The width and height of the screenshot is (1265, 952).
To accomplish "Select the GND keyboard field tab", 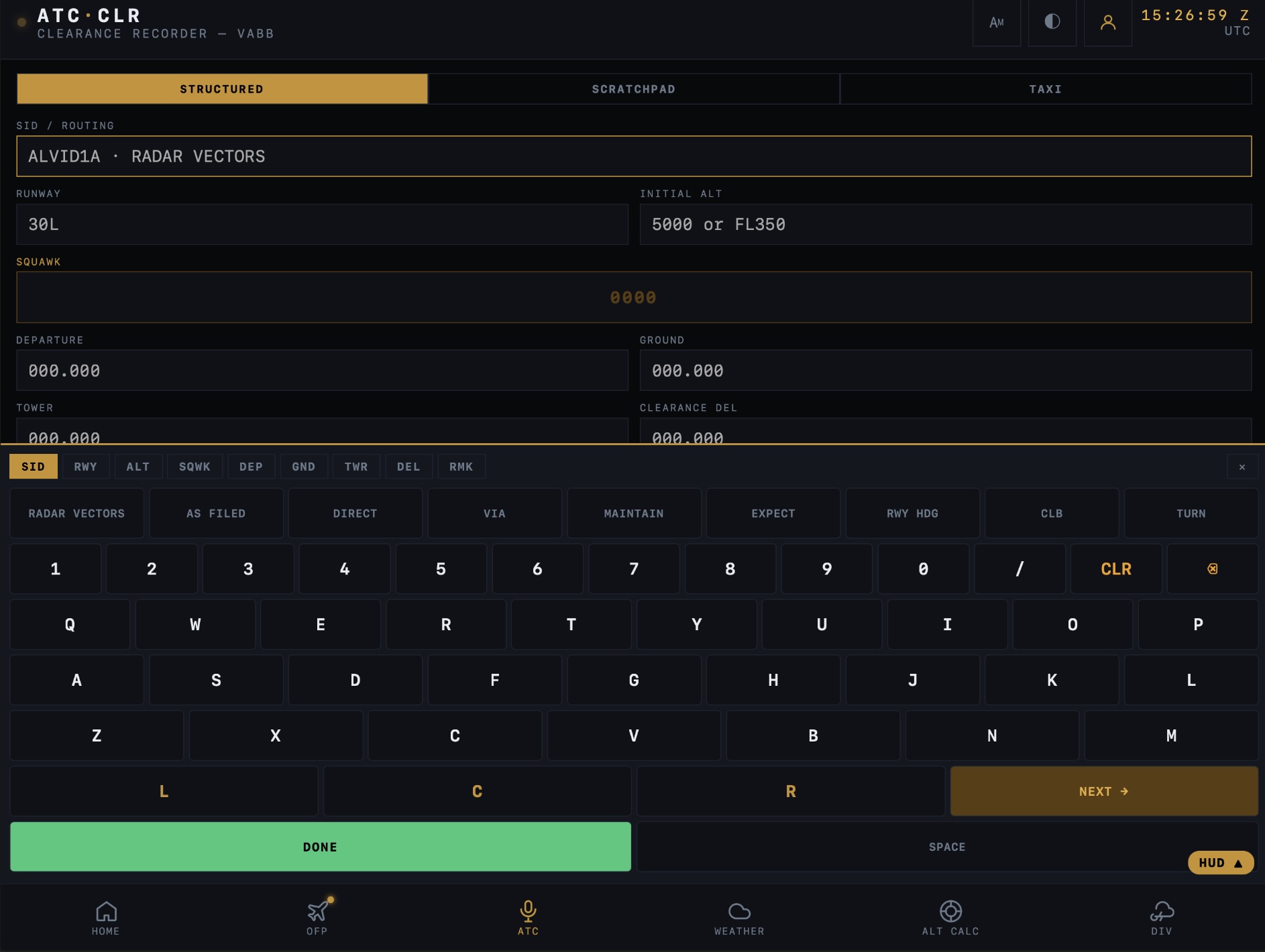I will 304,467.
